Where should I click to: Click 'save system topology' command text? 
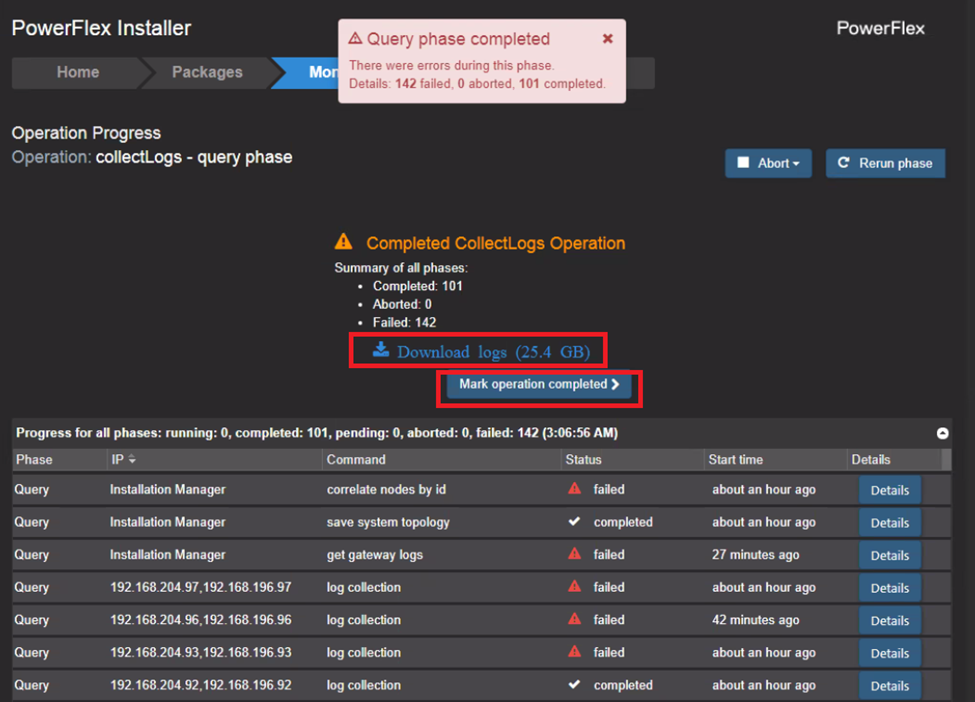(x=388, y=522)
